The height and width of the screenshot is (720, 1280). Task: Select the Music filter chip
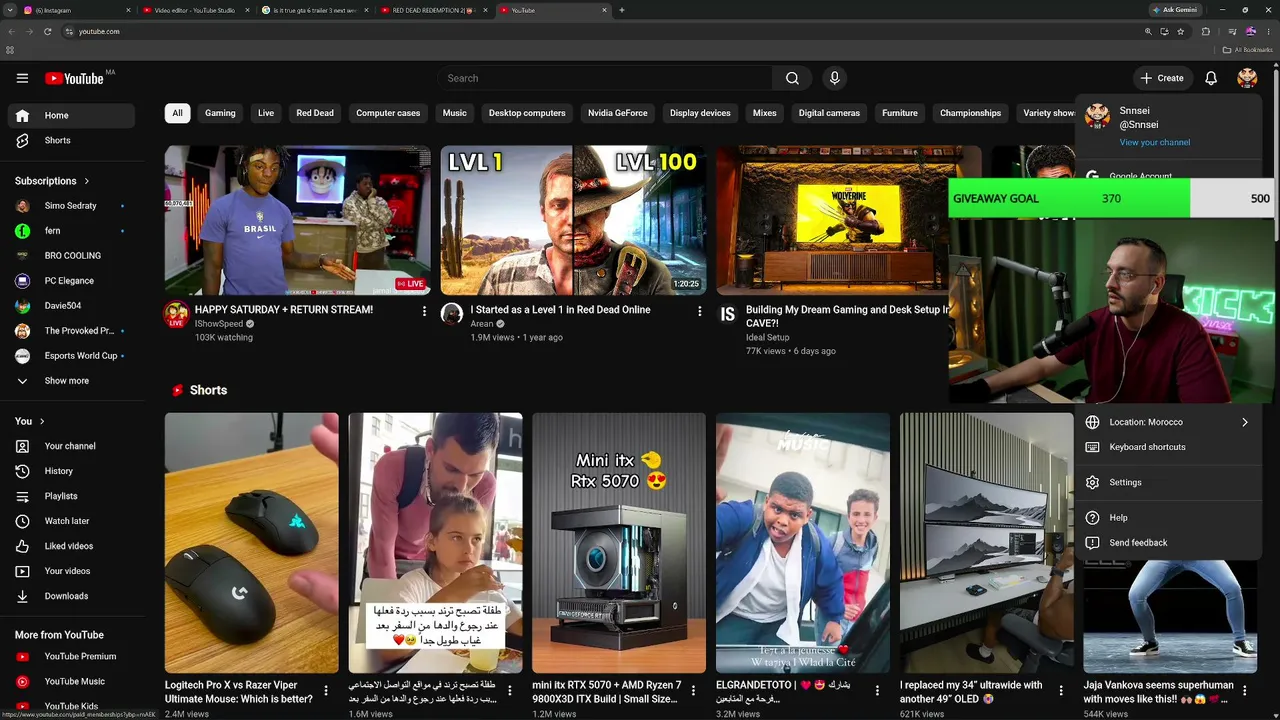point(455,113)
